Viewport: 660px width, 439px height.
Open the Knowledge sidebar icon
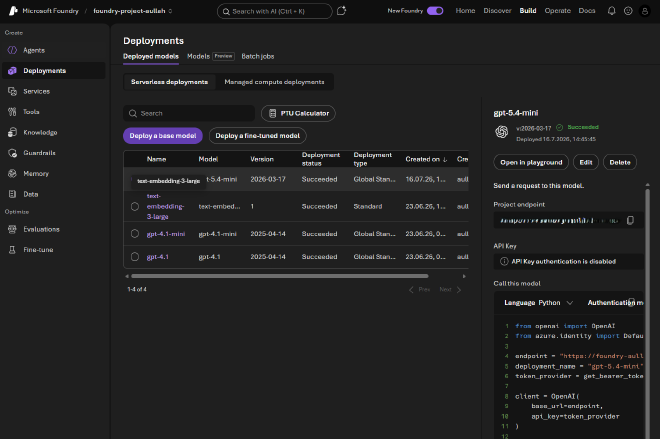[12, 133]
